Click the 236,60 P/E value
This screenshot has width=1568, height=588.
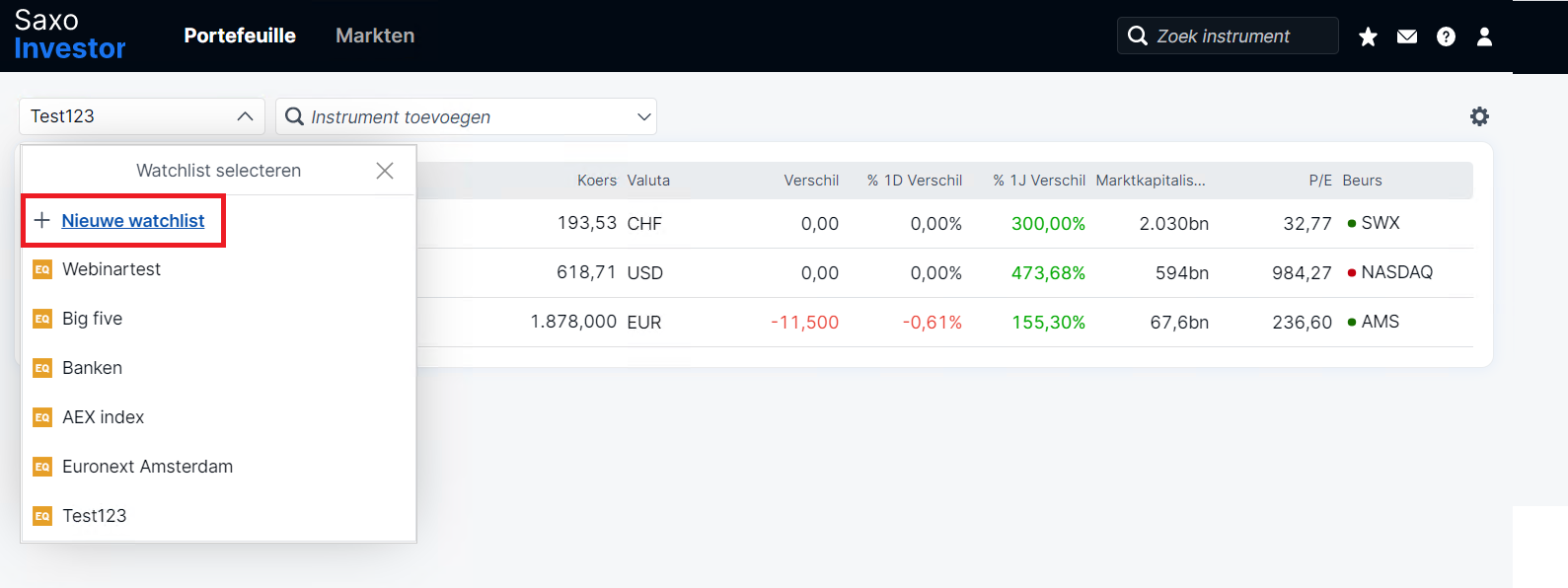1302,323
